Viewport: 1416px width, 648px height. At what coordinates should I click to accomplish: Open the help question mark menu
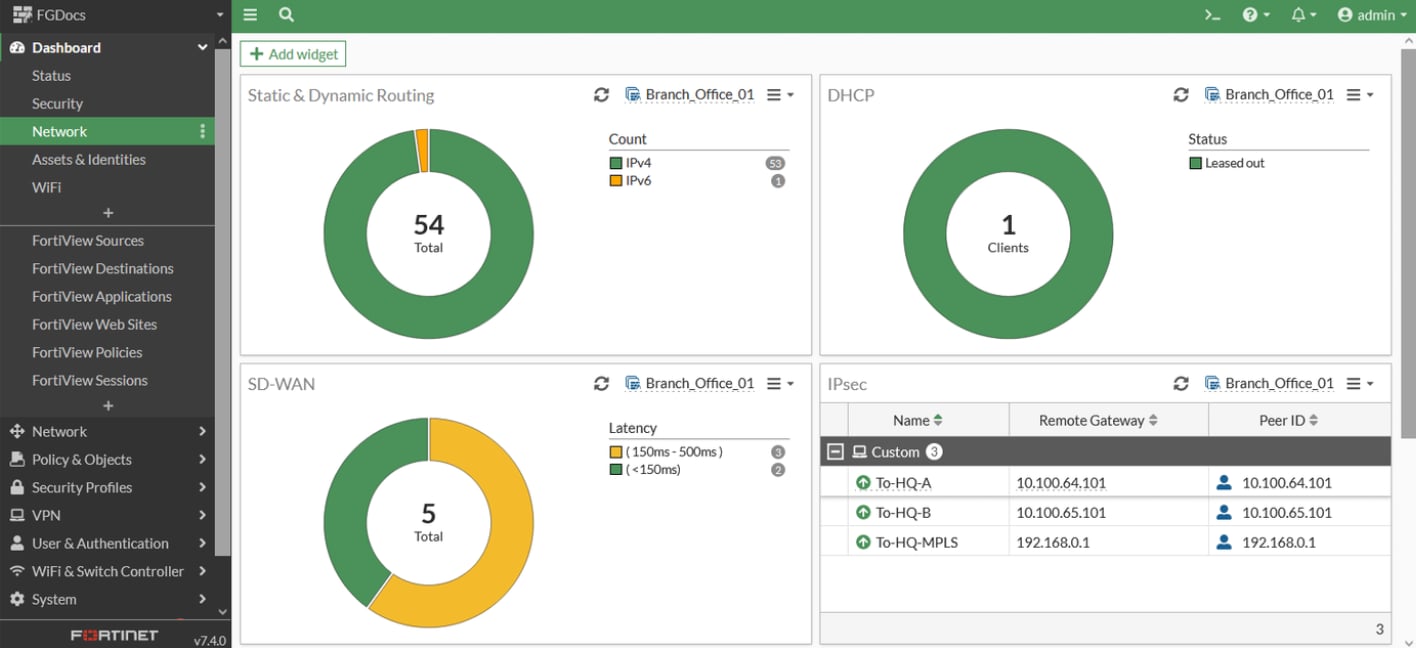coord(1255,15)
